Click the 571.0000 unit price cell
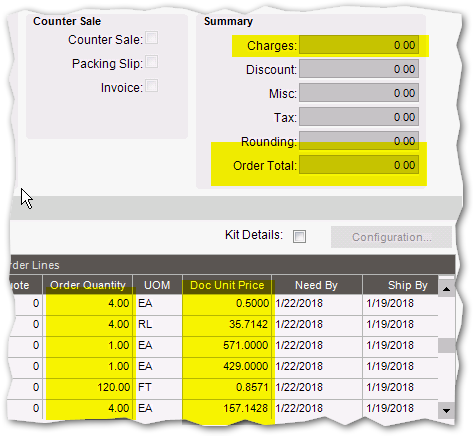This screenshot has width=474, height=436. pyautogui.click(x=227, y=345)
